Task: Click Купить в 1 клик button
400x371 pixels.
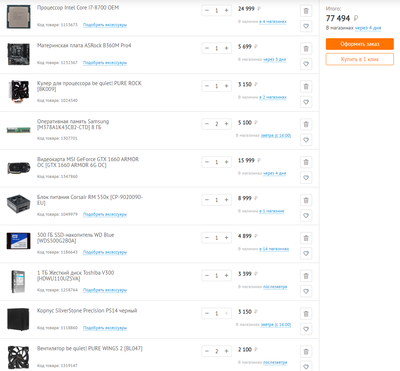Action: point(360,59)
